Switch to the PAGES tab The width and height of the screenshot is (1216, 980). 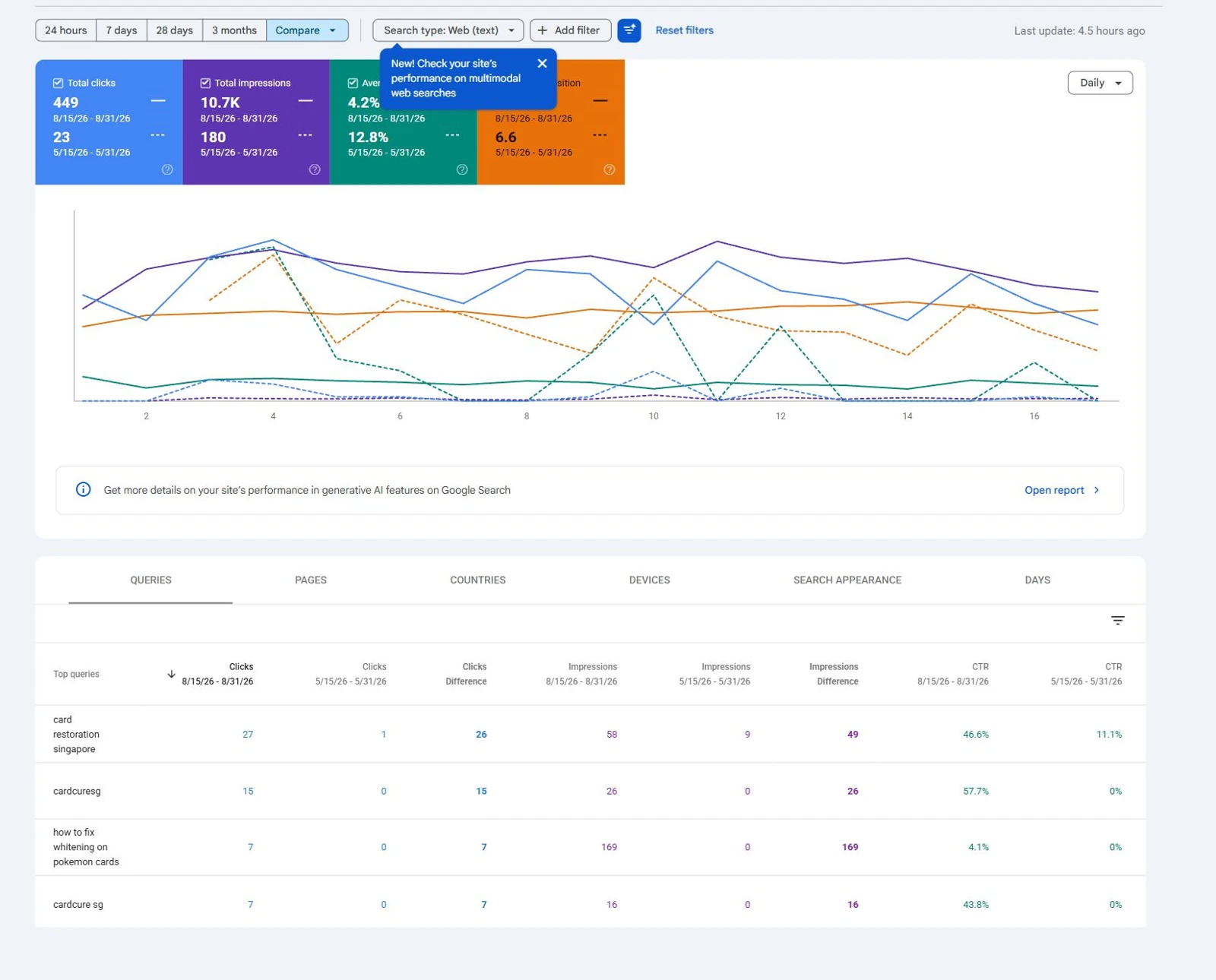tap(311, 580)
